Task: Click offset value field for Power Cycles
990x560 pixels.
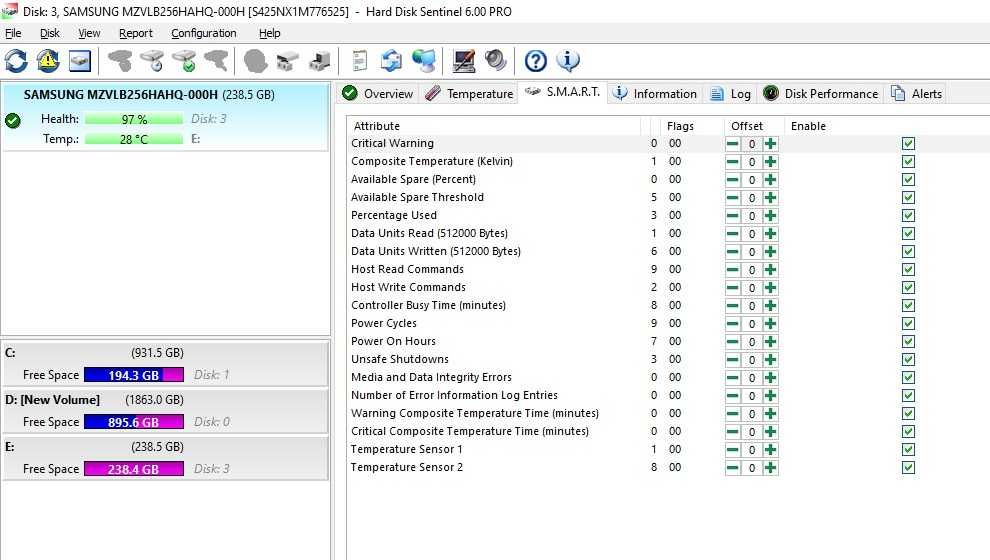Action: 751,324
